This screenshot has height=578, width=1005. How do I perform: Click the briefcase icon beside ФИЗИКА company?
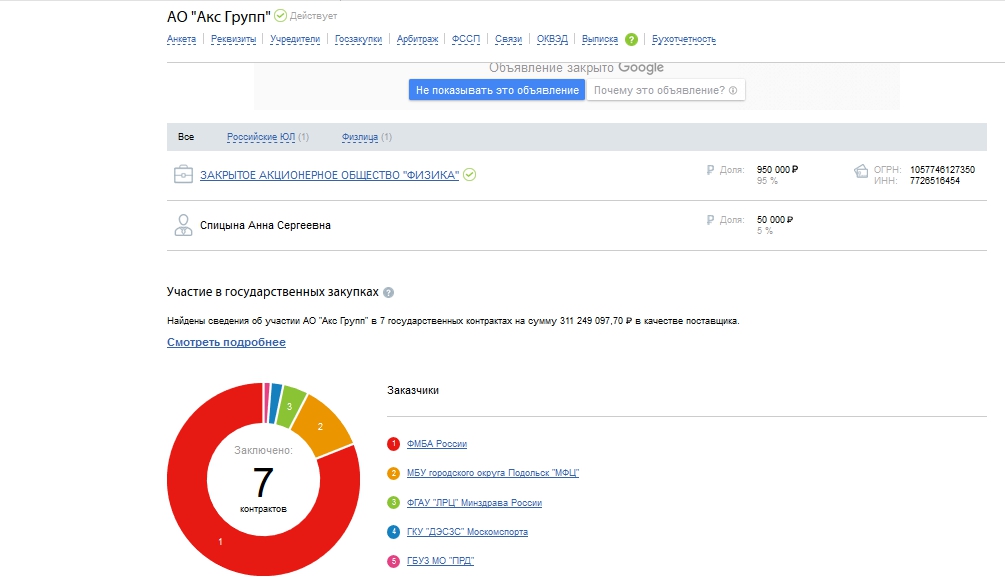(x=183, y=174)
